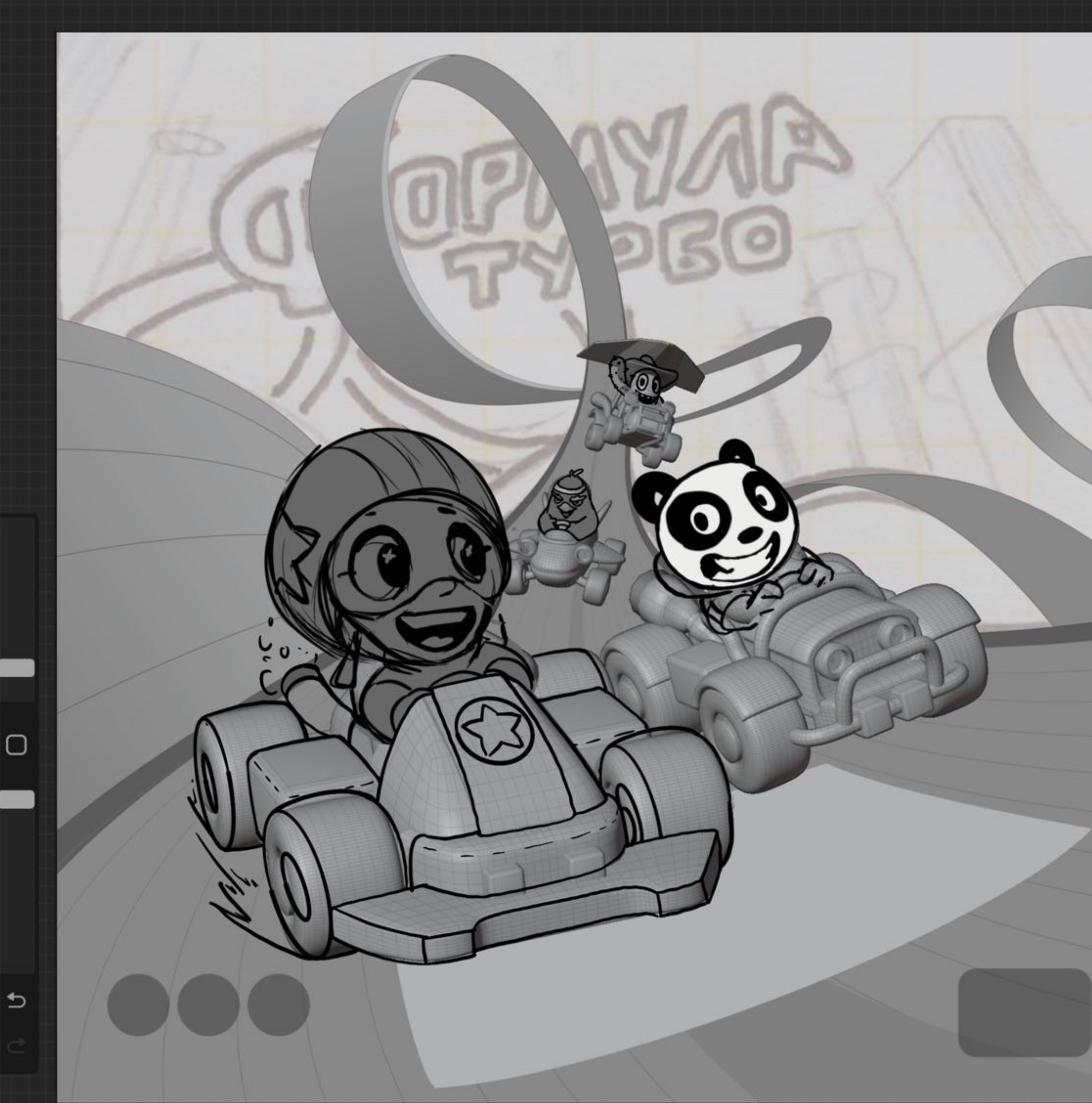
Task: Click the empty upper track of size slider
Action: point(17,588)
